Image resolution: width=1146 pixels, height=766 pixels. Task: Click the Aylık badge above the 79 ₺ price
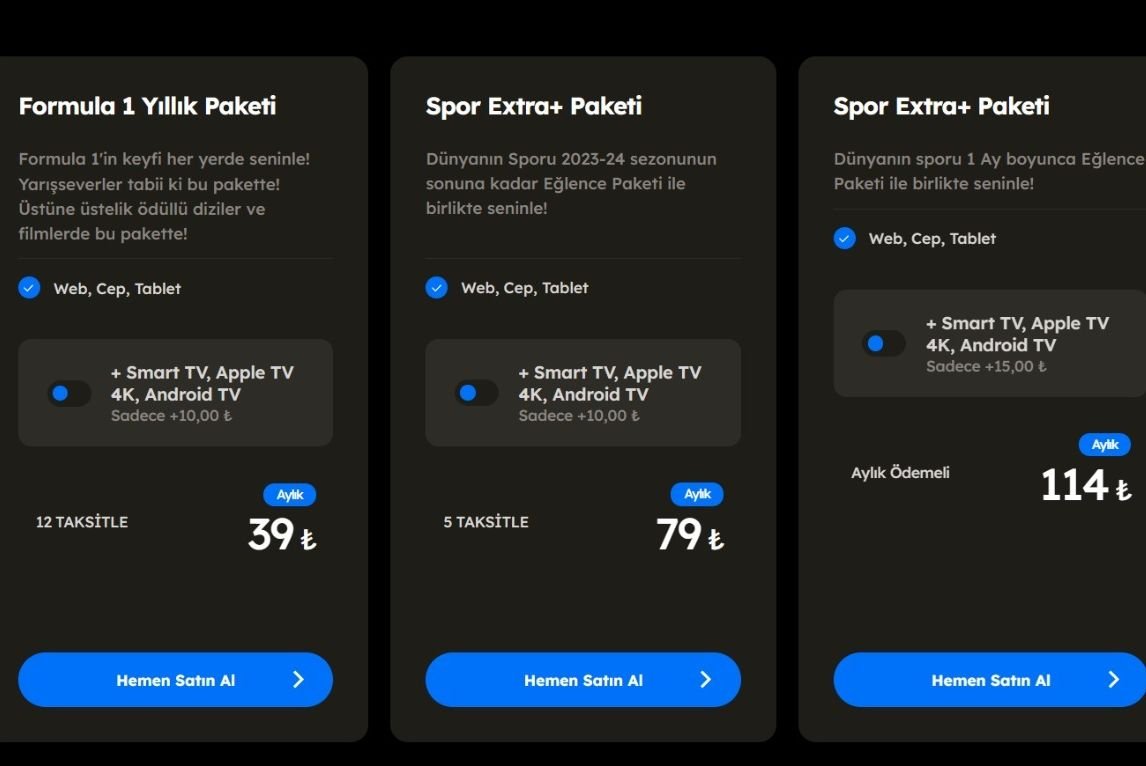click(x=697, y=495)
